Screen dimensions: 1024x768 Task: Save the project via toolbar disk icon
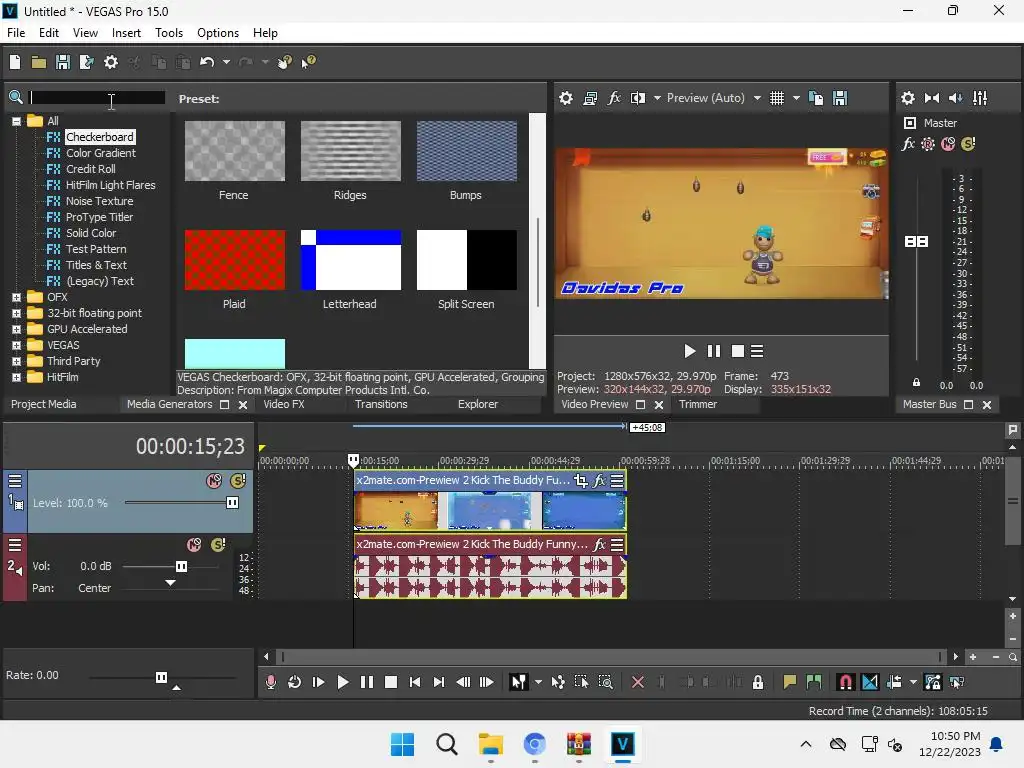click(x=63, y=62)
